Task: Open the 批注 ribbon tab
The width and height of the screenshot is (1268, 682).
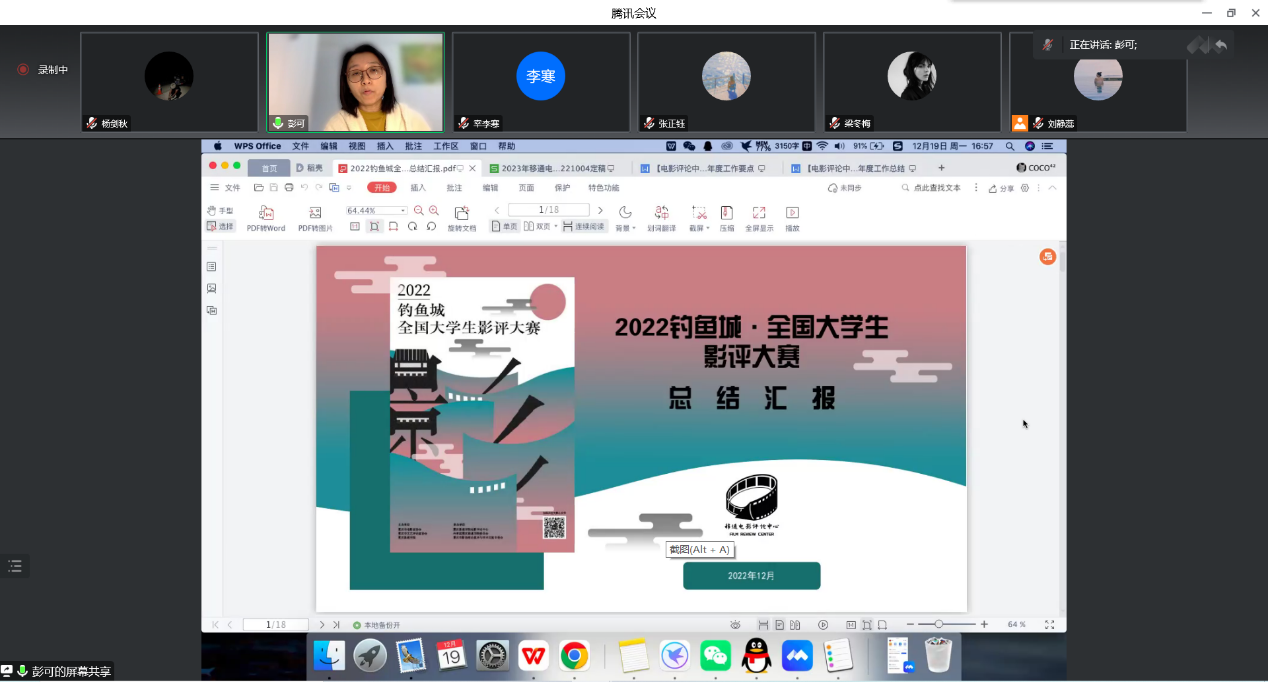Action: [454, 188]
